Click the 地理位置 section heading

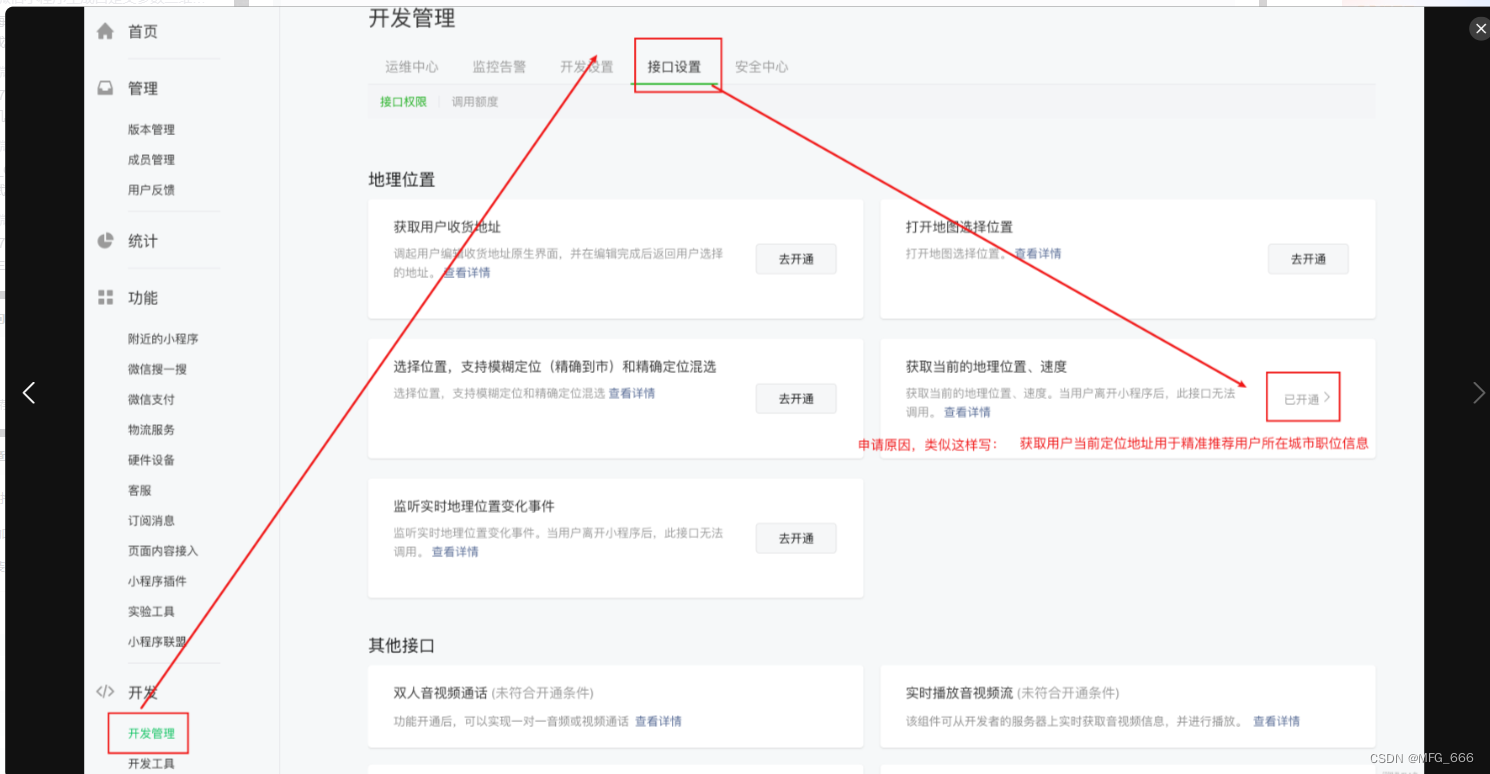click(x=402, y=180)
